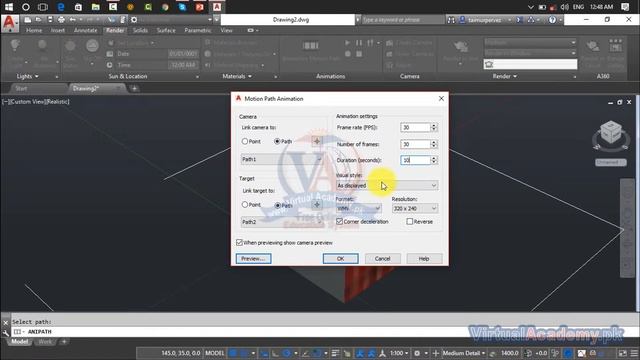Select Path radio under Link target to

click(x=278, y=205)
